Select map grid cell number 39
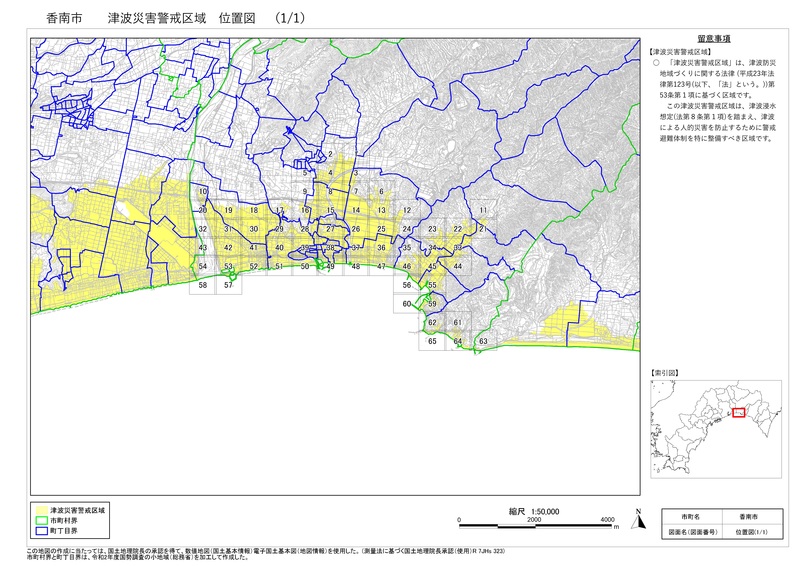The width and height of the screenshot is (800, 566). (x=304, y=247)
